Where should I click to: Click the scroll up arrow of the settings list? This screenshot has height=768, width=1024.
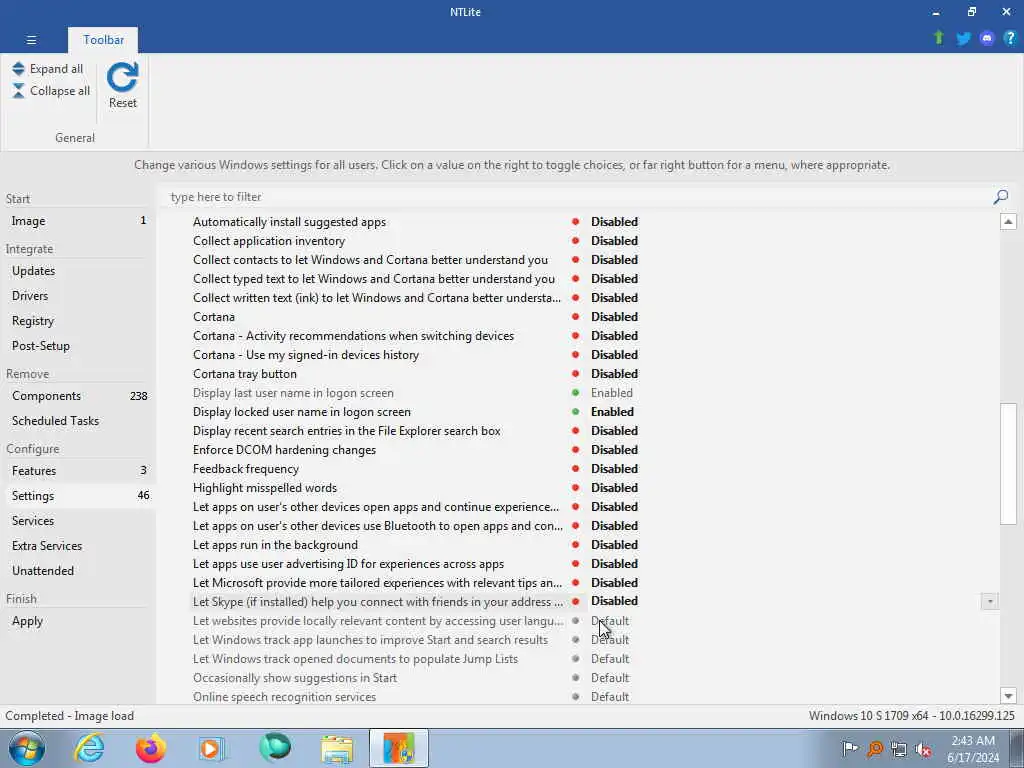pyautogui.click(x=1008, y=221)
